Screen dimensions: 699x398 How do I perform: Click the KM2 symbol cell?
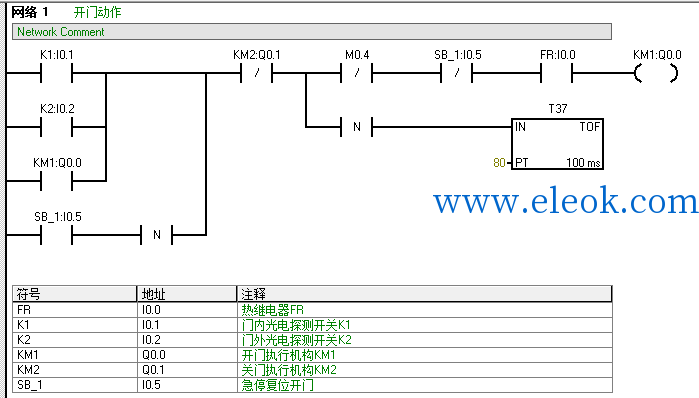[74, 370]
